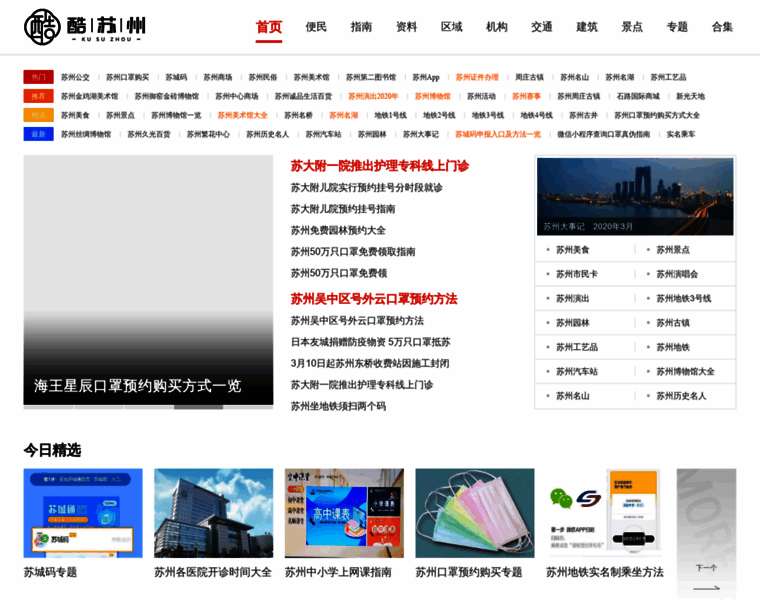Open the 苏州大事记 night skyline image

tap(635, 196)
